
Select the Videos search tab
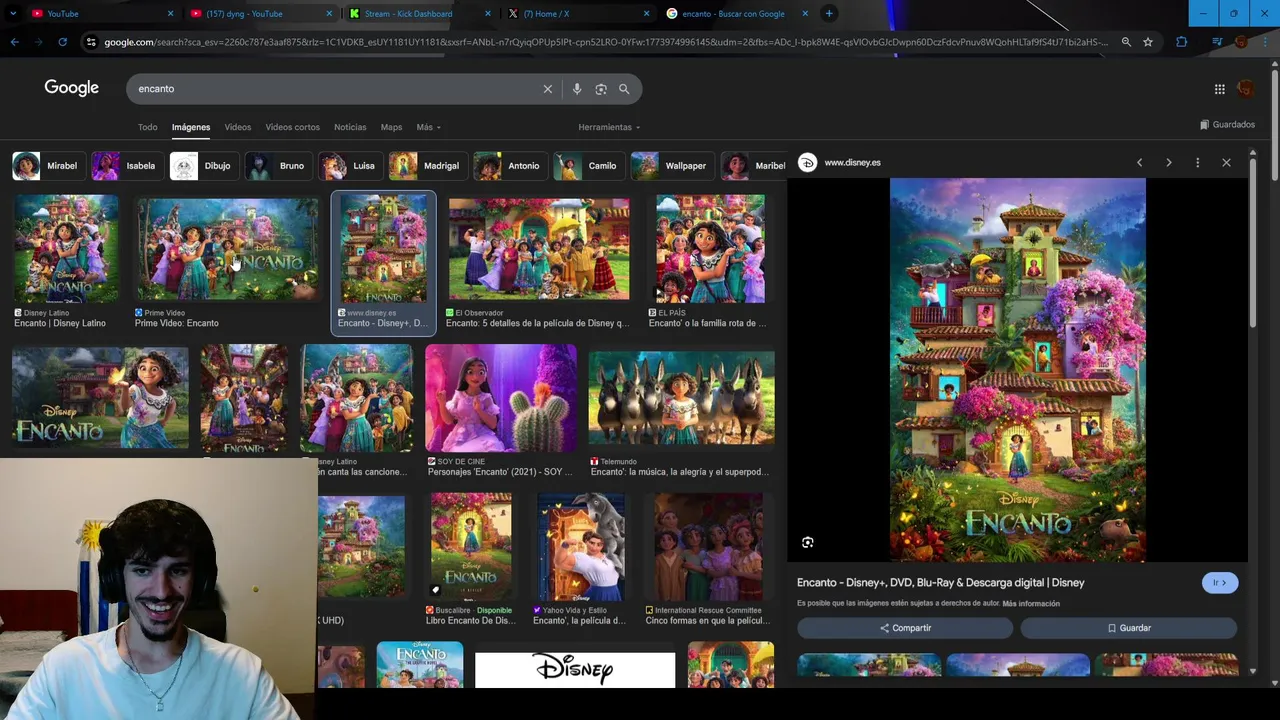(238, 127)
